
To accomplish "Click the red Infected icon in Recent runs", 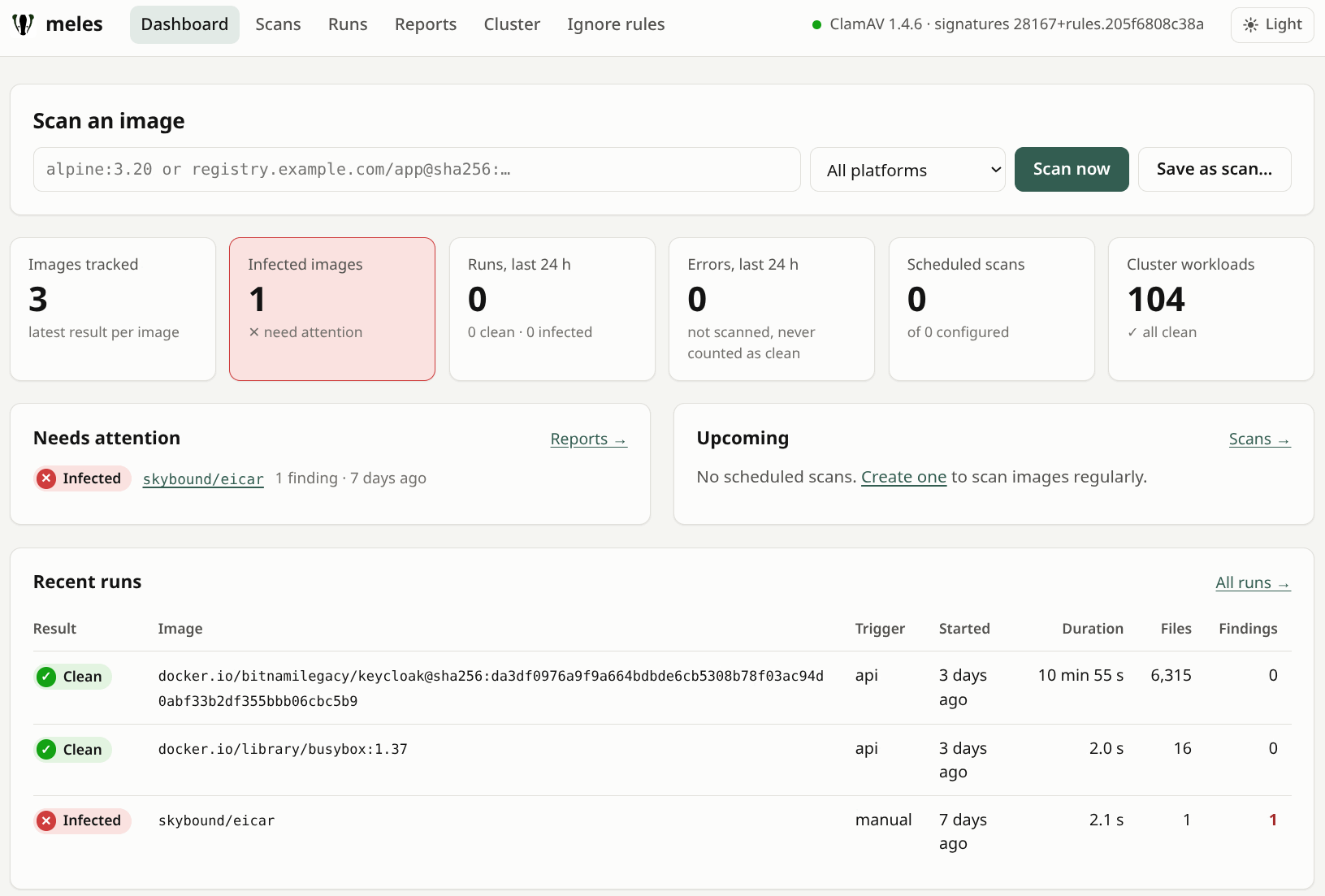I will 46,820.
